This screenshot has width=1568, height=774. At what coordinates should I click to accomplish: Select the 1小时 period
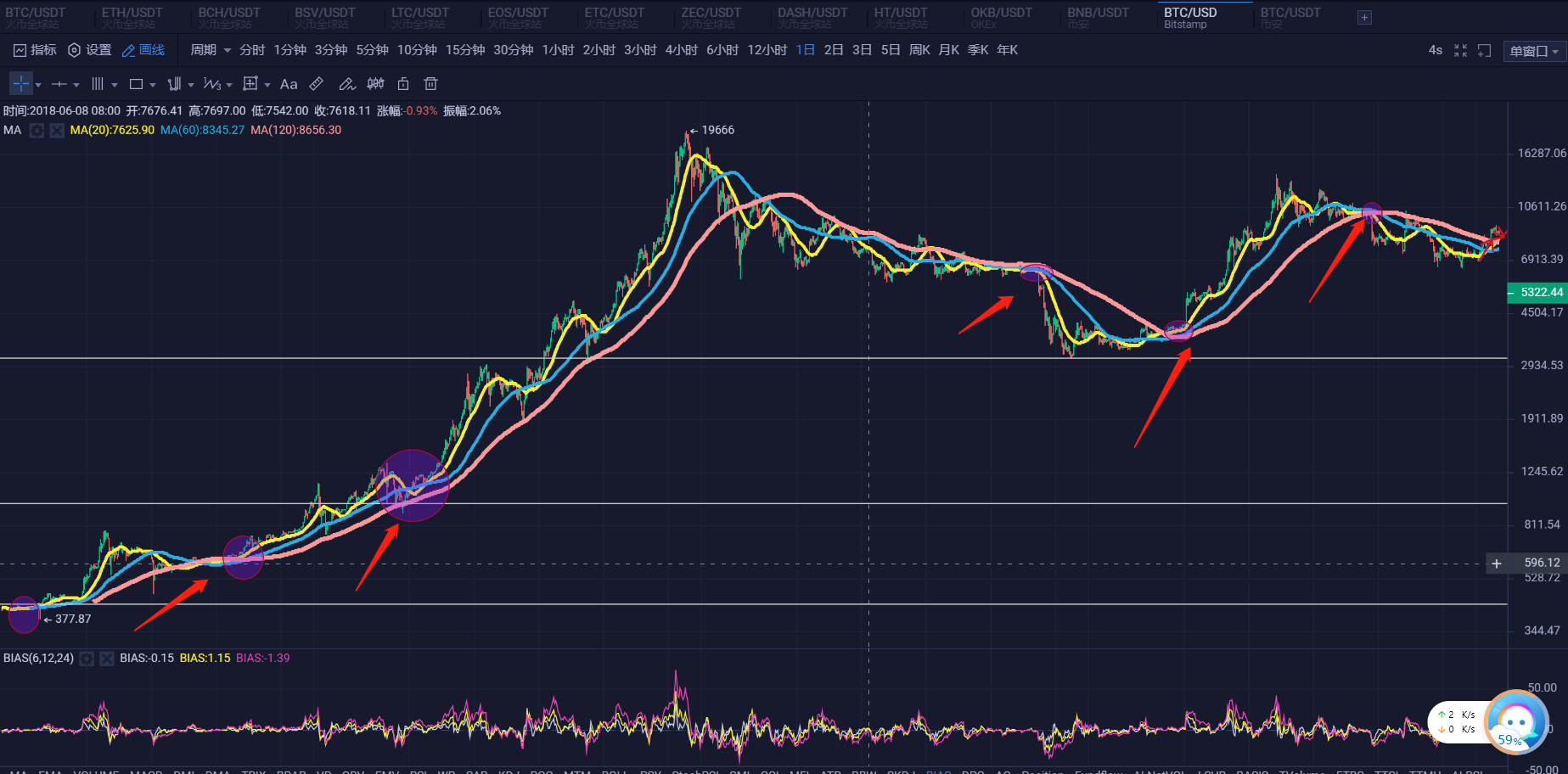click(558, 50)
